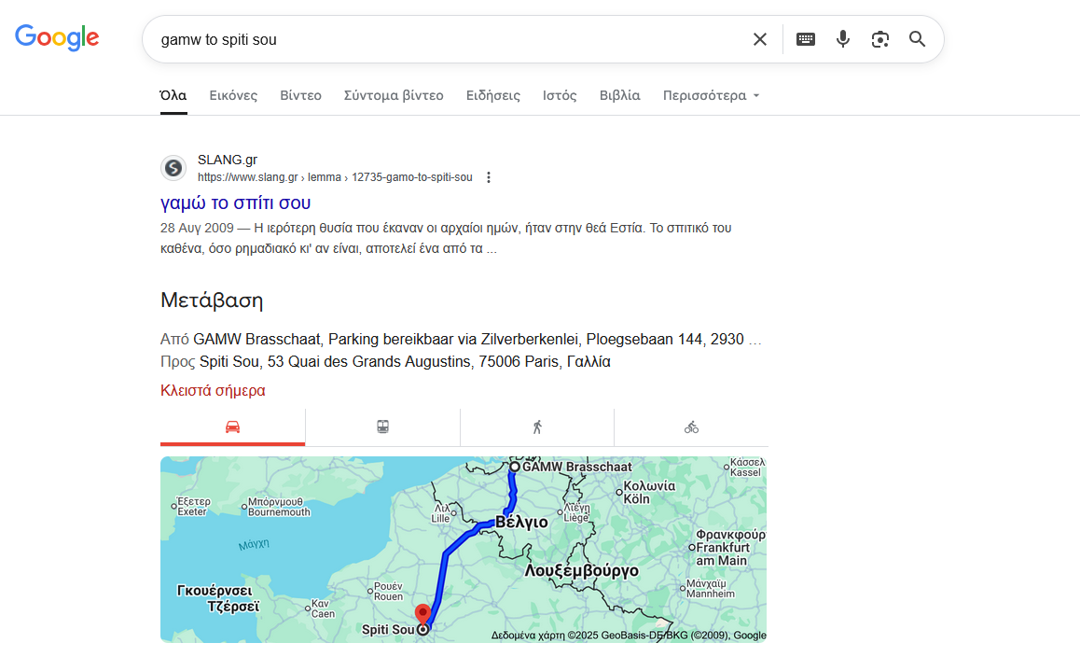This screenshot has width=1080, height=657.
Task: Open three-dot options for SLANG.gr result
Action: (489, 178)
